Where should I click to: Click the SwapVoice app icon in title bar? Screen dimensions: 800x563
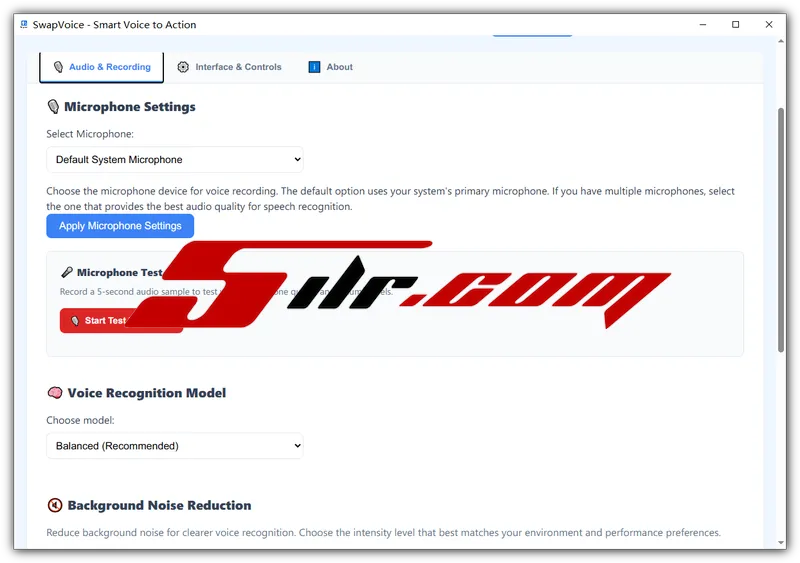[23, 25]
